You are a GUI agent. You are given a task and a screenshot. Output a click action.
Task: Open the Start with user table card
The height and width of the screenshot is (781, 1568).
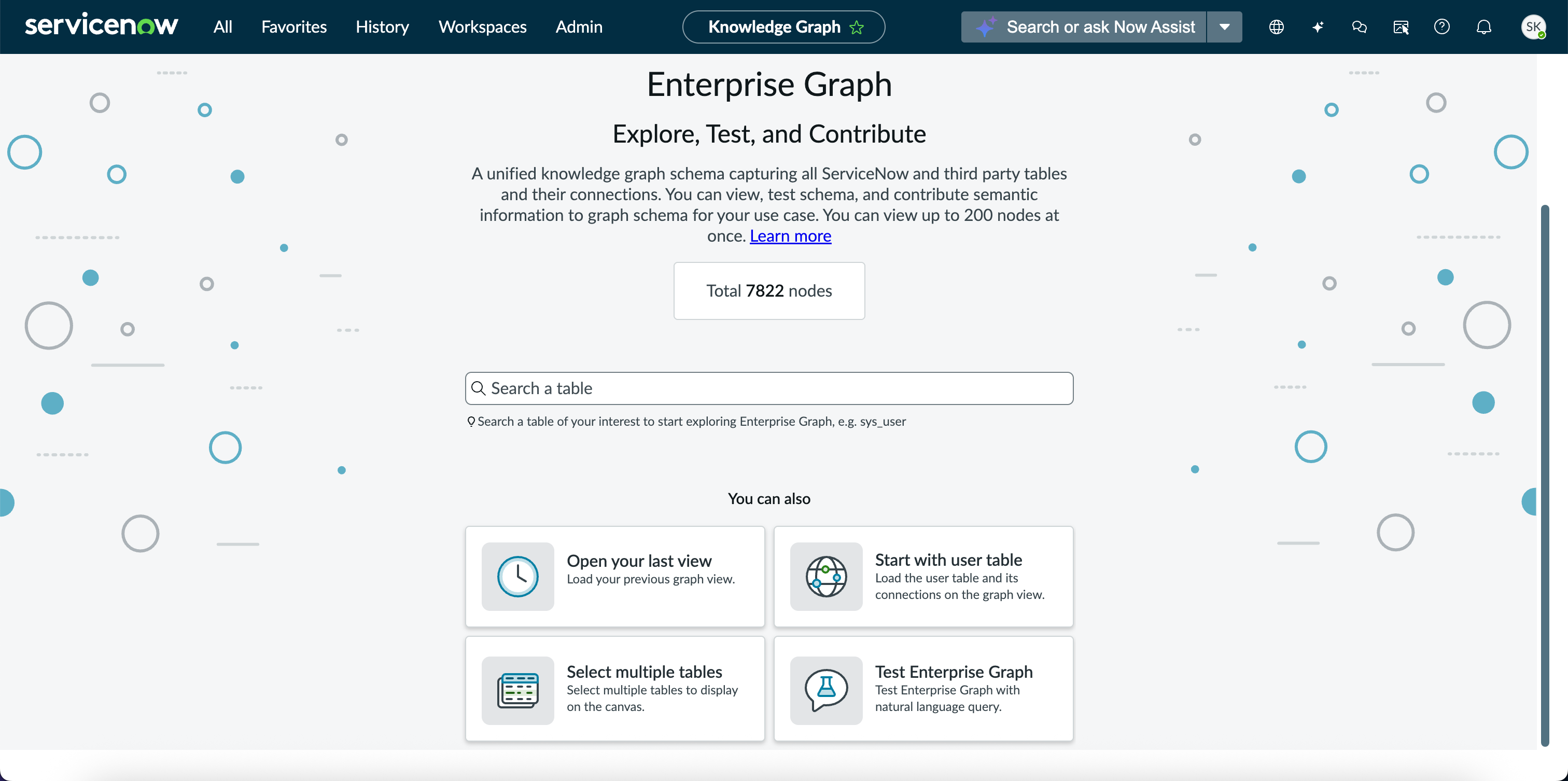coord(923,577)
